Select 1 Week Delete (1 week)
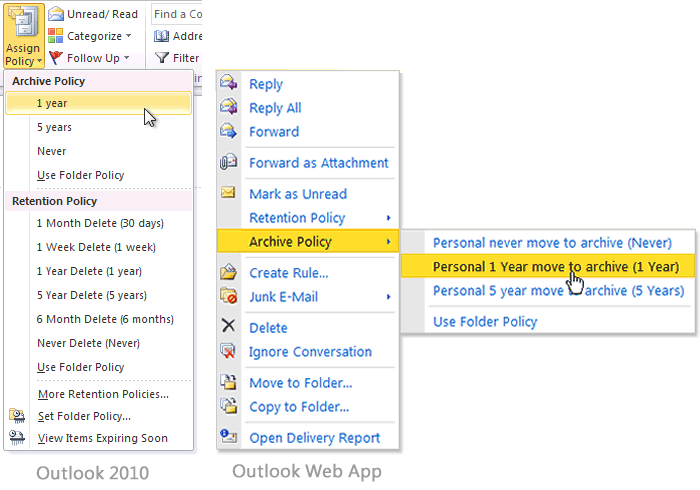This screenshot has height=490, width=700. tap(99, 247)
